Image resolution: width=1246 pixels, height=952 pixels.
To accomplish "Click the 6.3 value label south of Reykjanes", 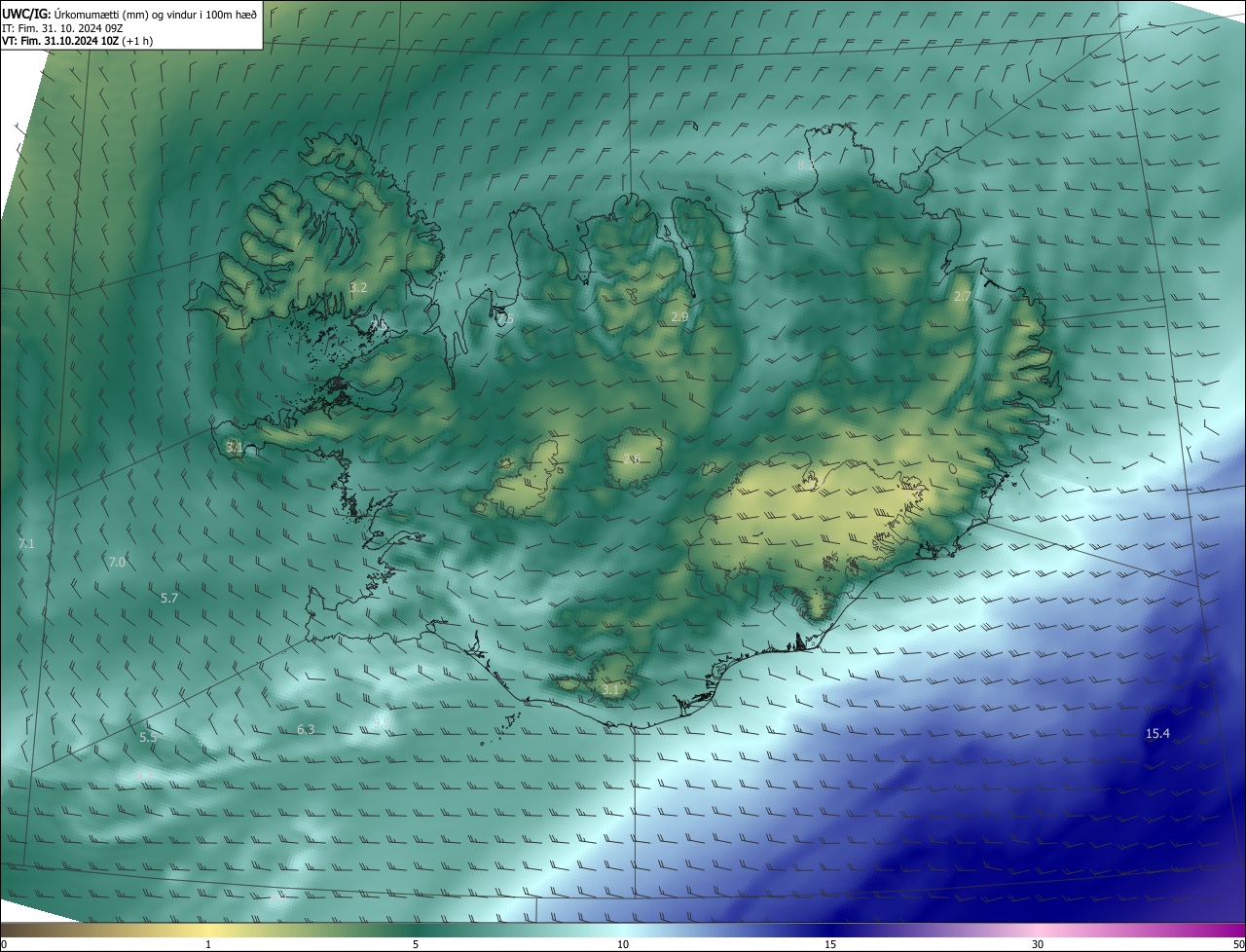I will click(306, 729).
